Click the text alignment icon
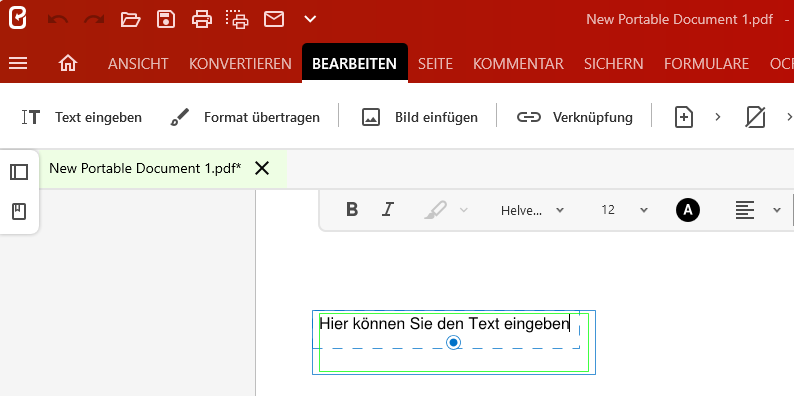This screenshot has height=396, width=794. (x=745, y=210)
